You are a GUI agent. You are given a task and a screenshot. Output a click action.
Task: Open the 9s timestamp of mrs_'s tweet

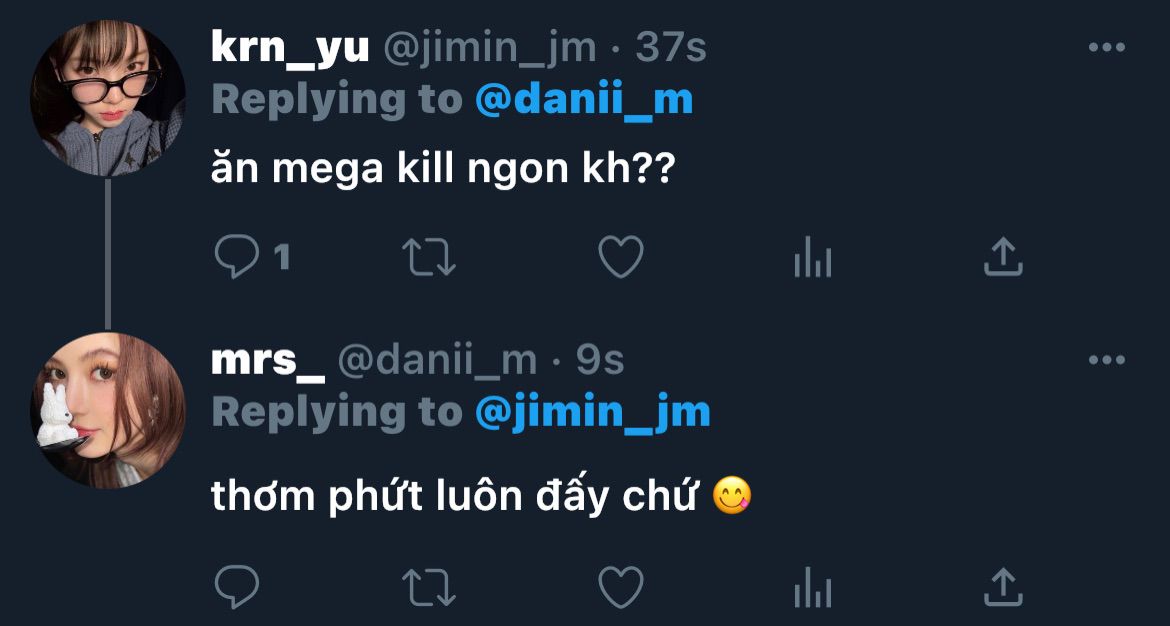pos(600,360)
